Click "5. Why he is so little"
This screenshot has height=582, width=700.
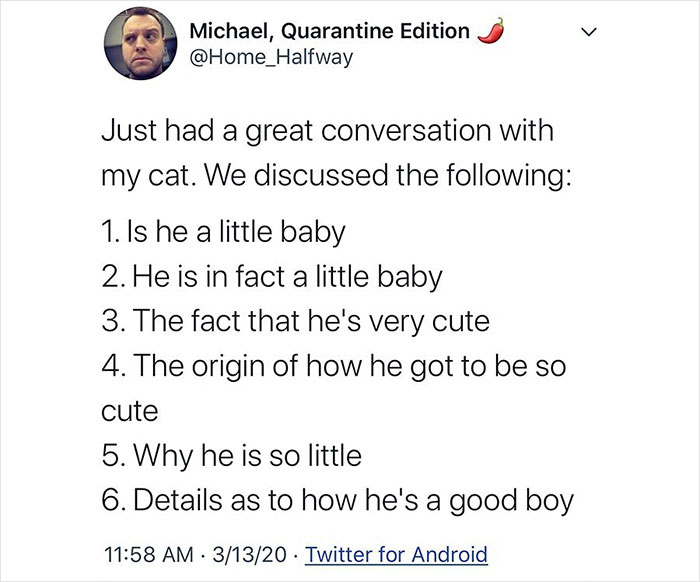click(232, 456)
